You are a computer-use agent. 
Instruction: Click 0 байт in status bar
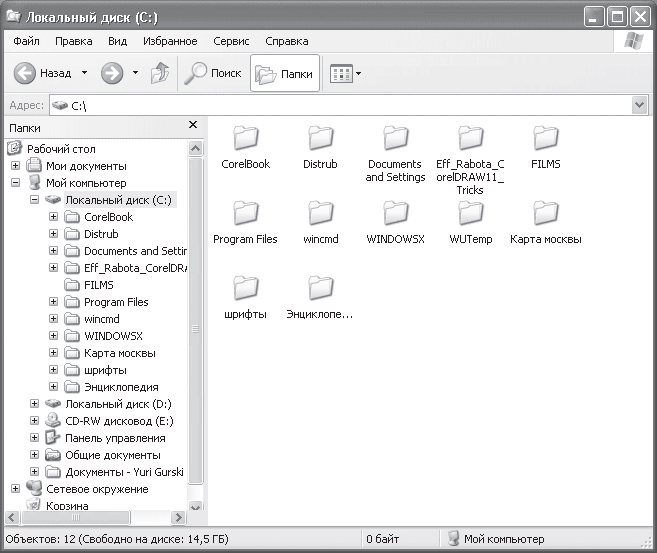[x=383, y=539]
